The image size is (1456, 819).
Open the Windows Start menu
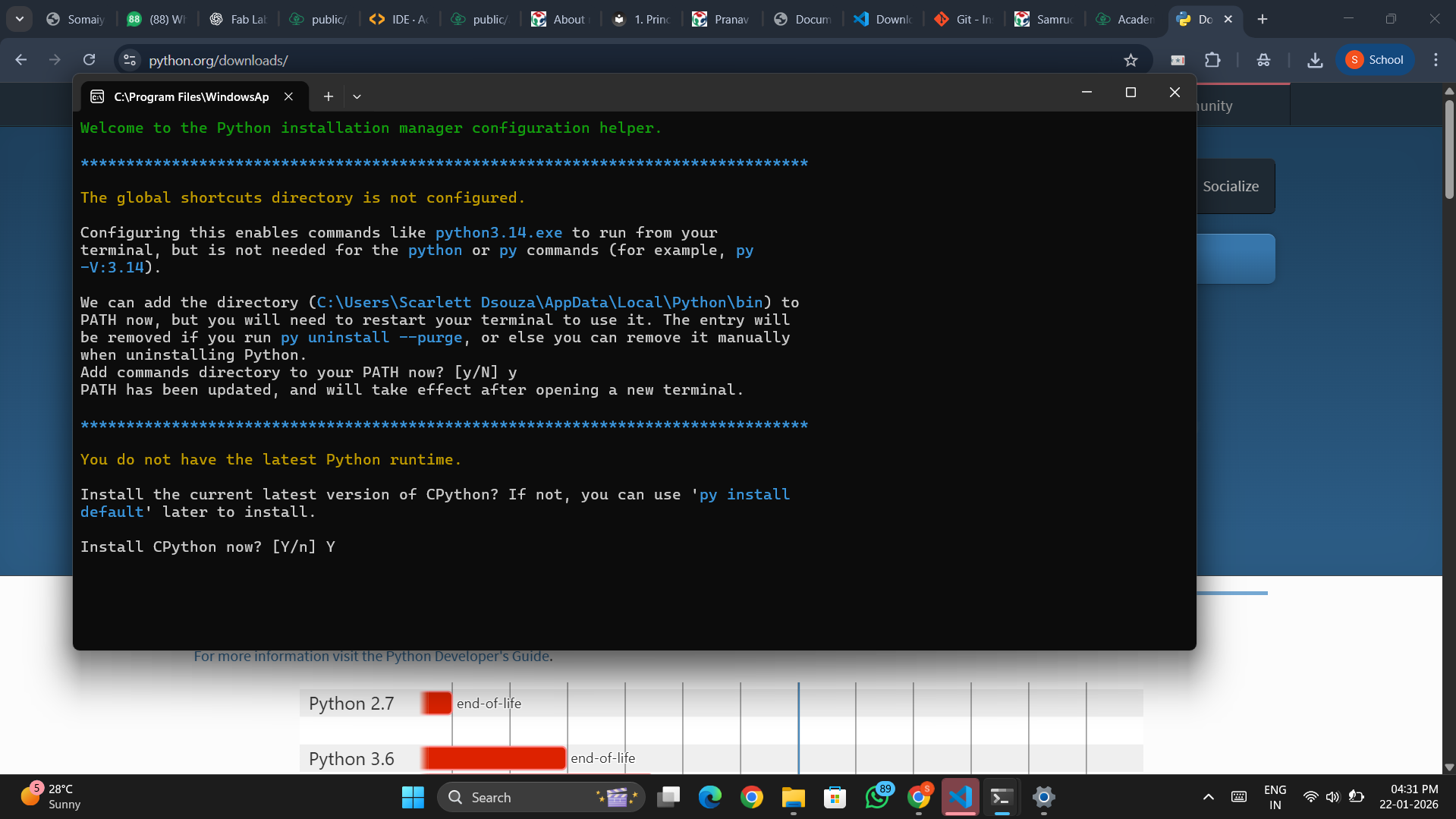pyautogui.click(x=413, y=797)
